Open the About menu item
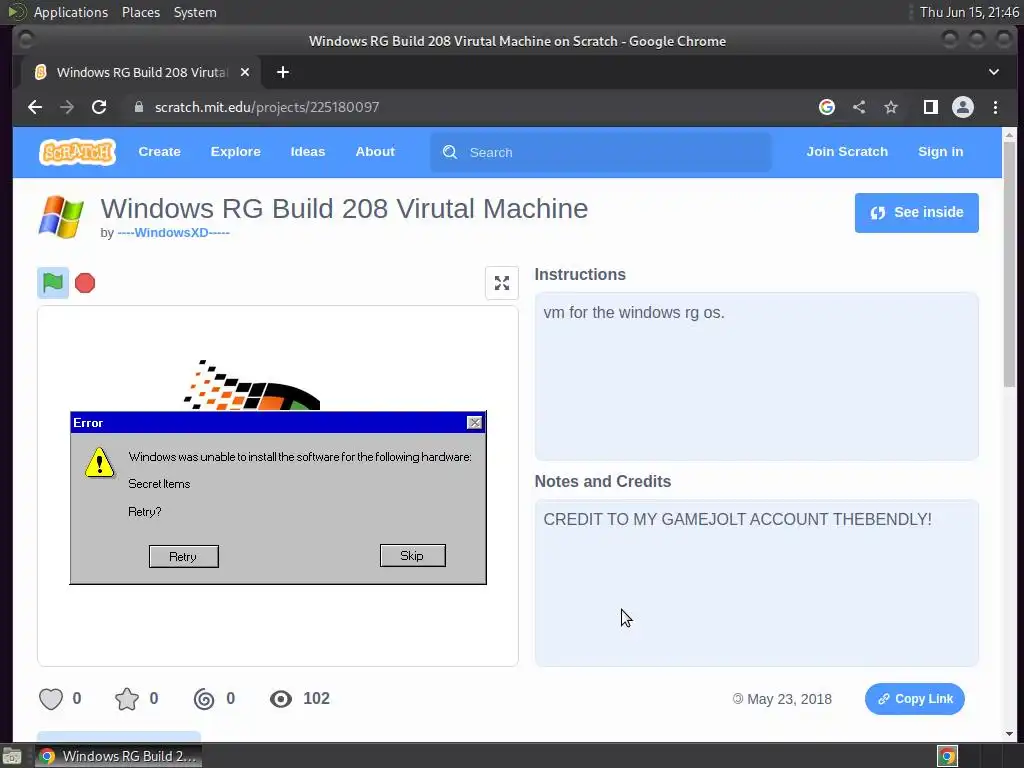The image size is (1024, 768). pyautogui.click(x=375, y=152)
